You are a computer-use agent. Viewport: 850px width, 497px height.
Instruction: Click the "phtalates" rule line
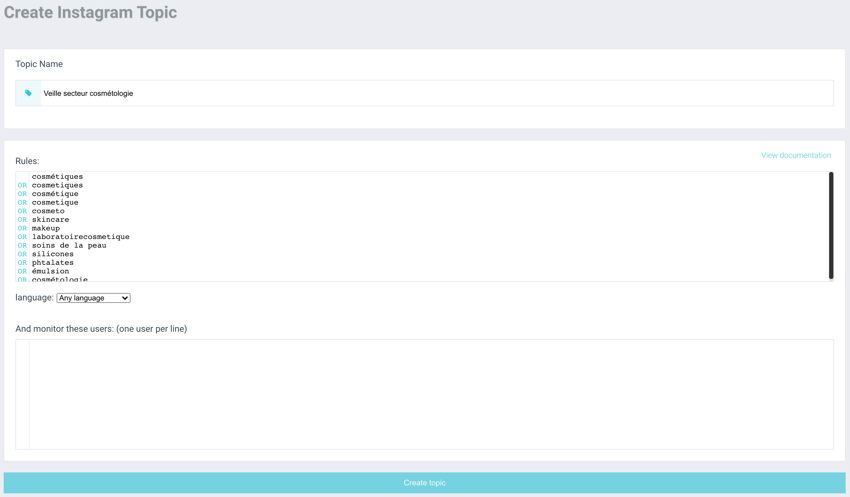53,263
